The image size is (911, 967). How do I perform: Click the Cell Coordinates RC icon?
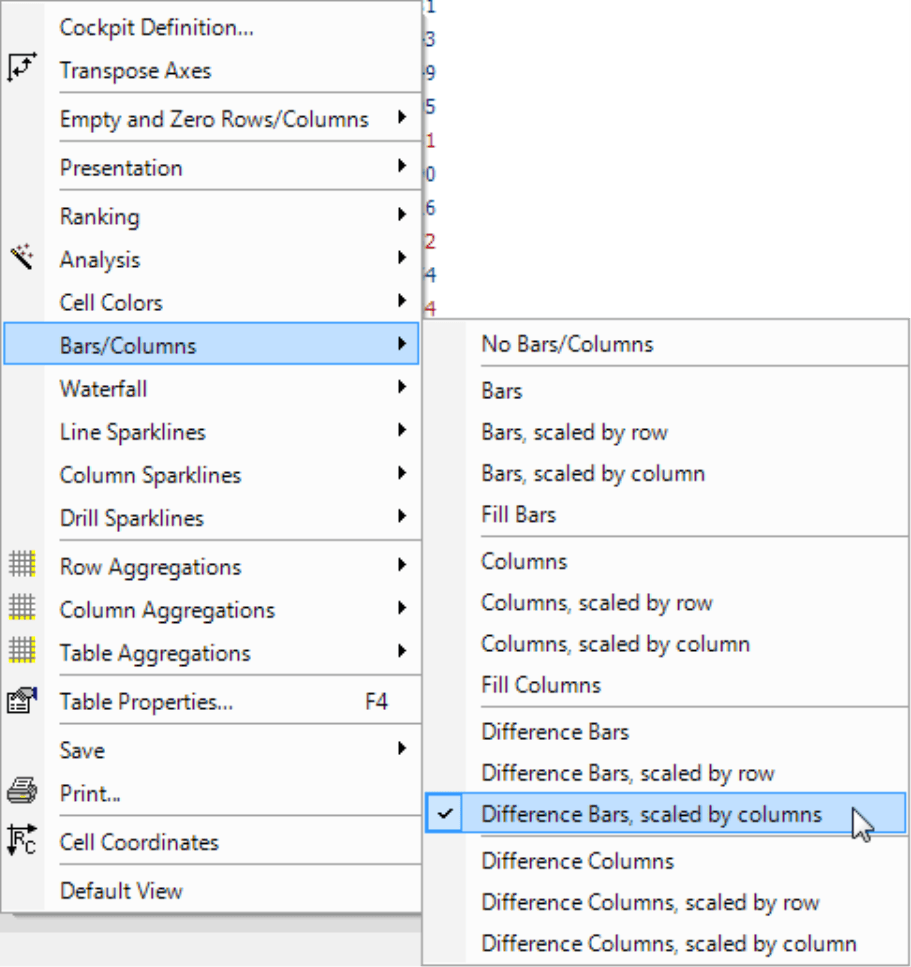click(22, 841)
